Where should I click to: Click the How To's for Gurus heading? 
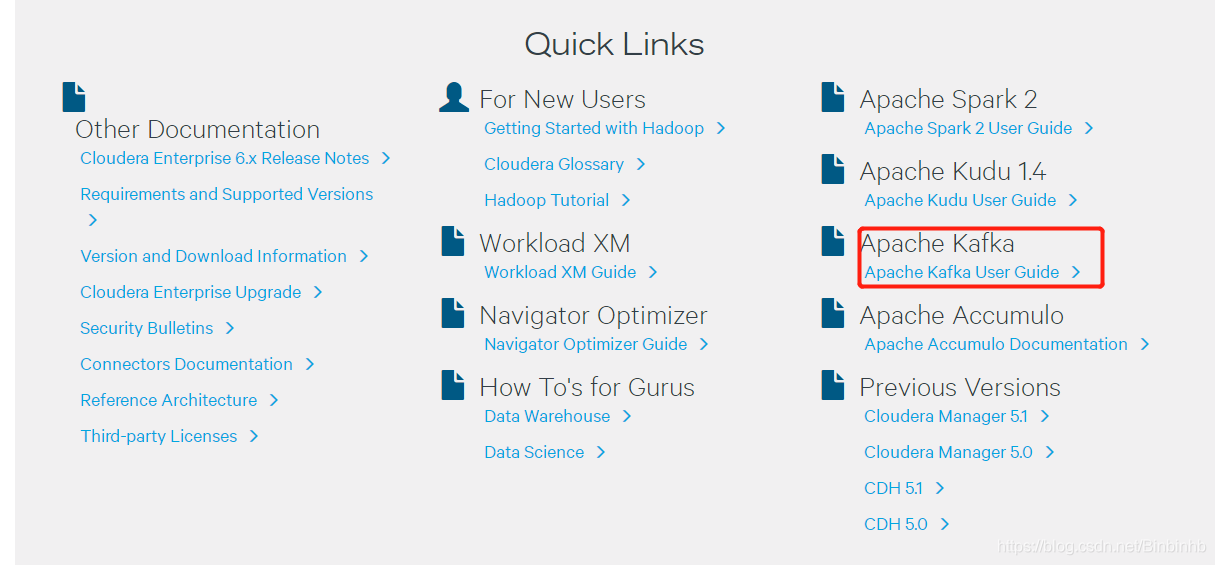[x=588, y=387]
